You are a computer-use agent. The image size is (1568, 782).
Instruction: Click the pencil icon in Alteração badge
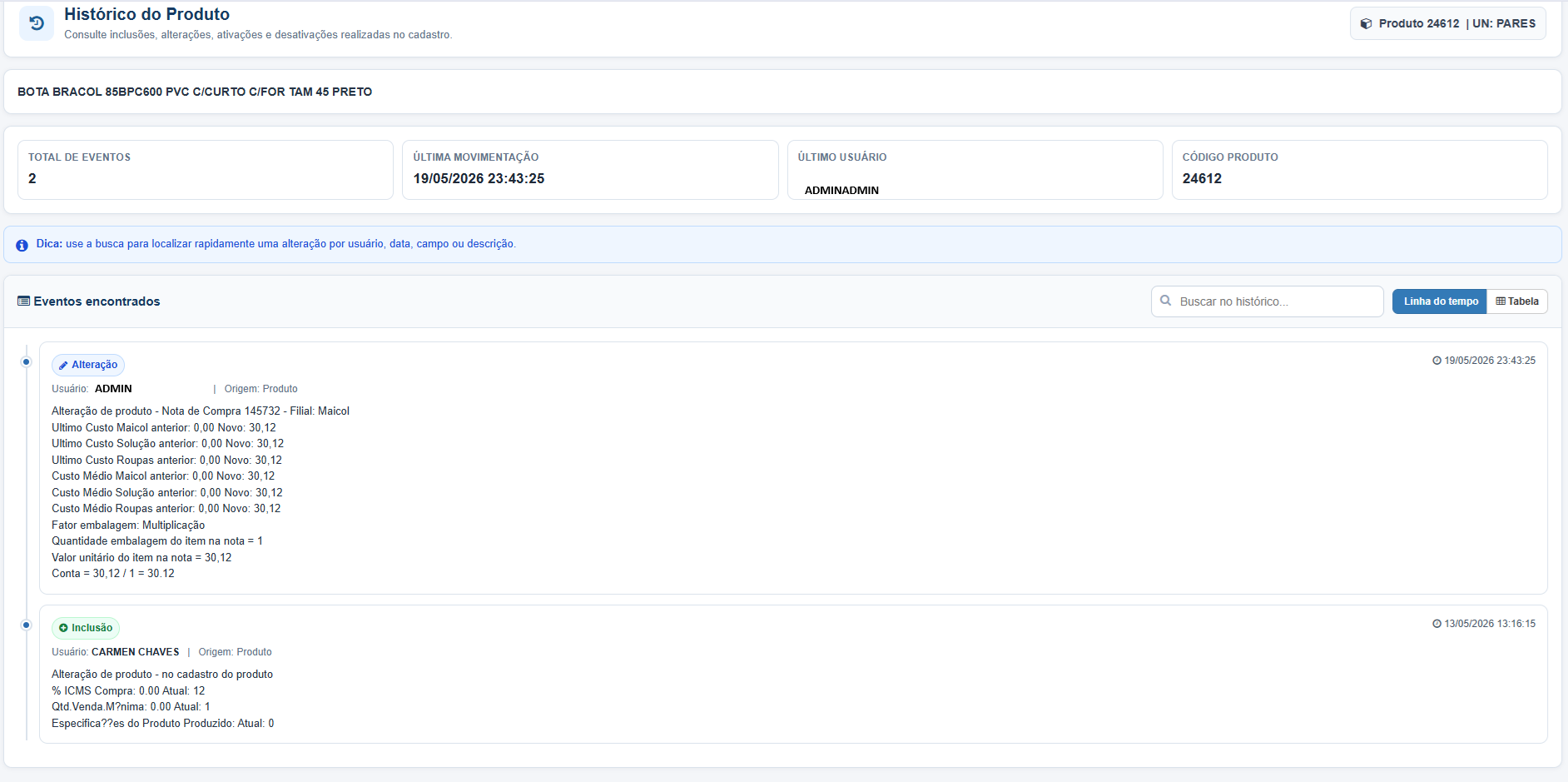[x=63, y=366]
